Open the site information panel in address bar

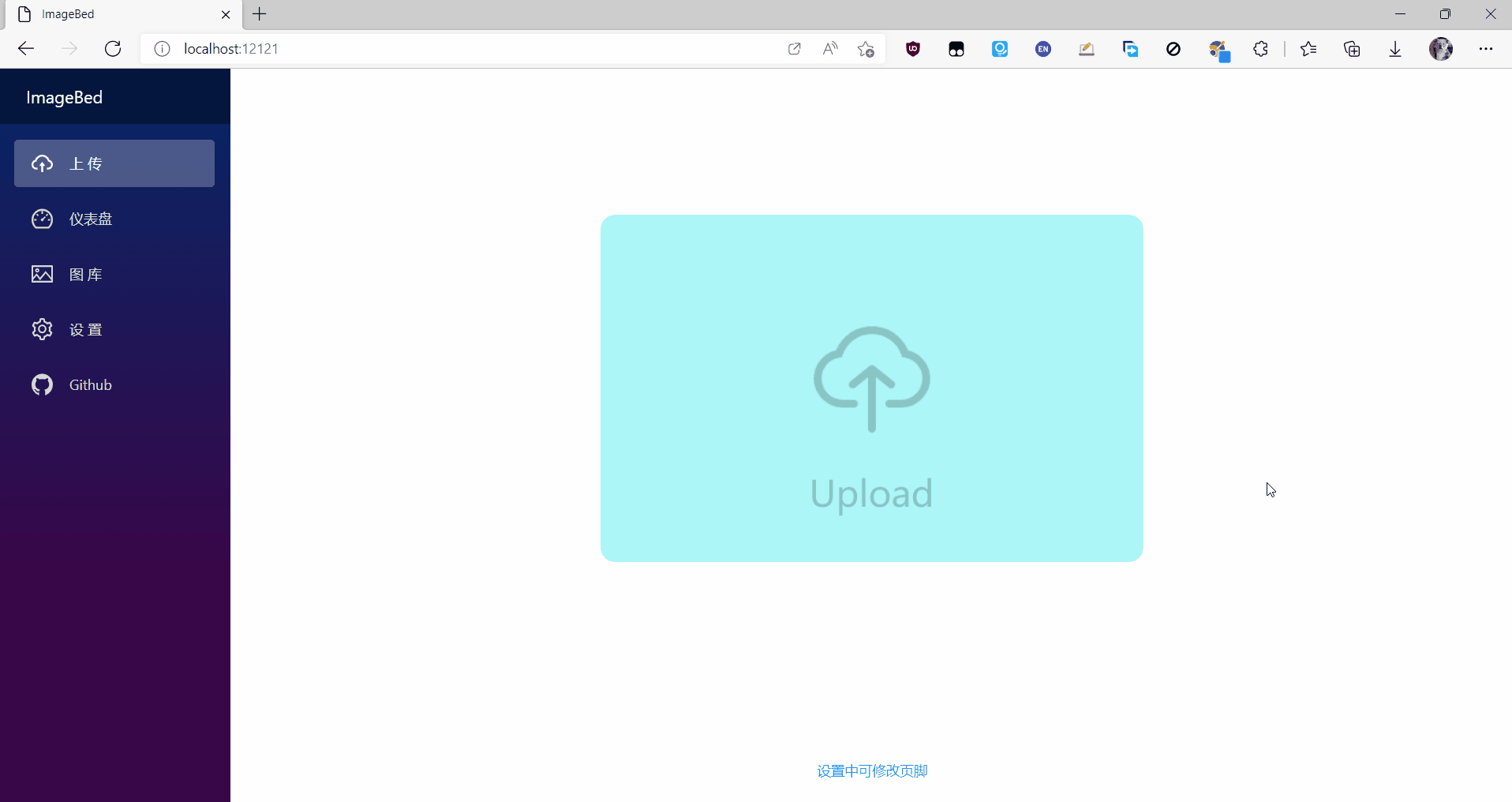click(162, 48)
